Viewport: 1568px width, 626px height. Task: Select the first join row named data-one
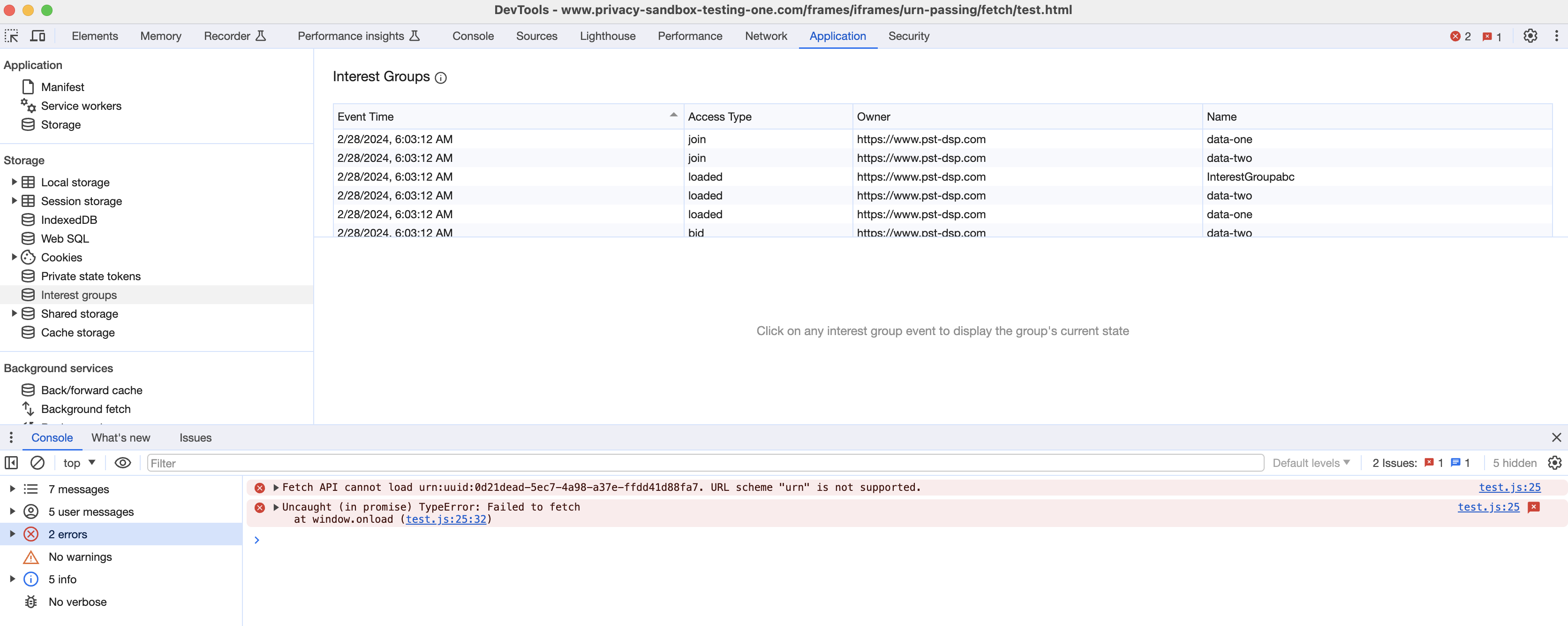point(942,139)
